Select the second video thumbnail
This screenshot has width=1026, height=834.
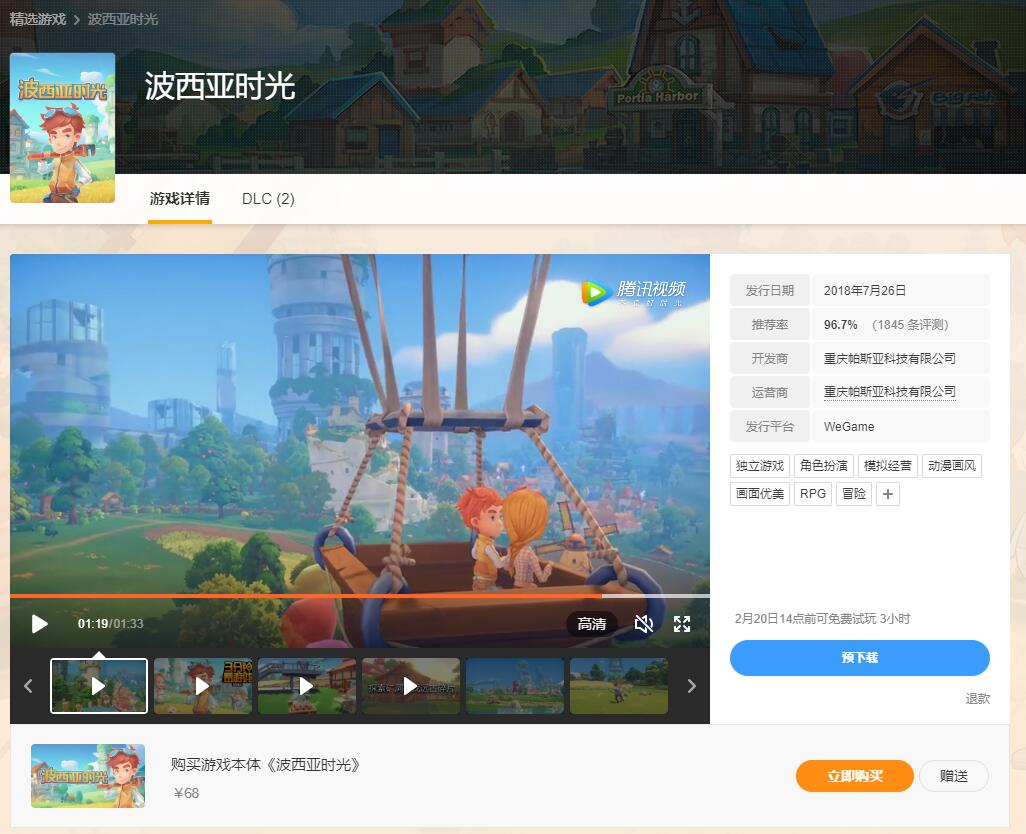point(203,686)
